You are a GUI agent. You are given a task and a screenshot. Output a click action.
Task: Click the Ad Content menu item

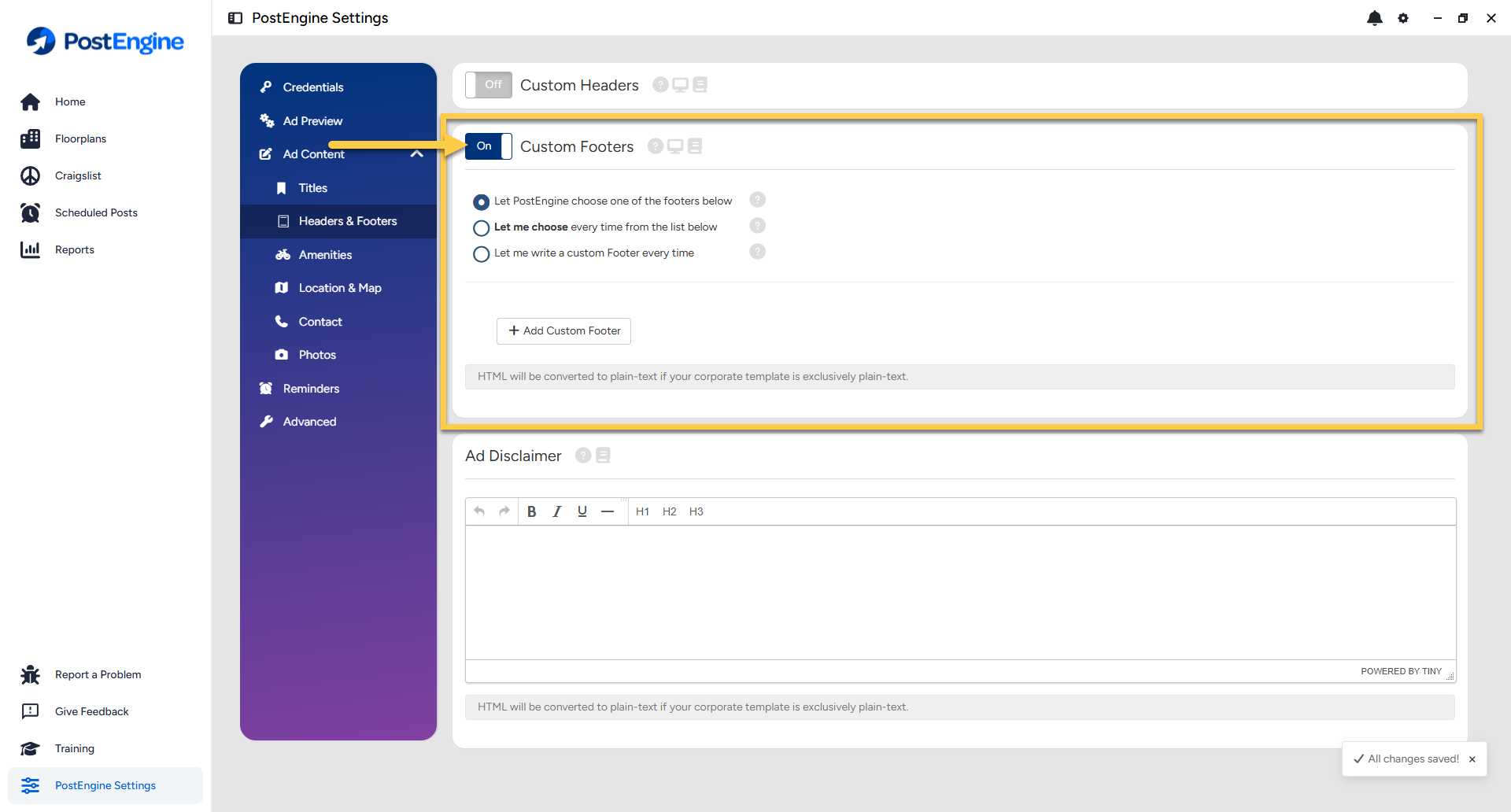click(x=313, y=154)
